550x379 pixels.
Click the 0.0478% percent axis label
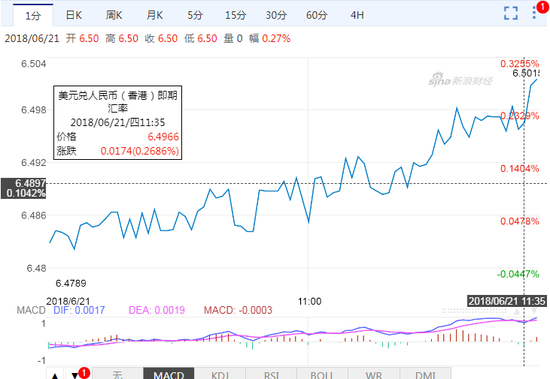tap(520, 221)
